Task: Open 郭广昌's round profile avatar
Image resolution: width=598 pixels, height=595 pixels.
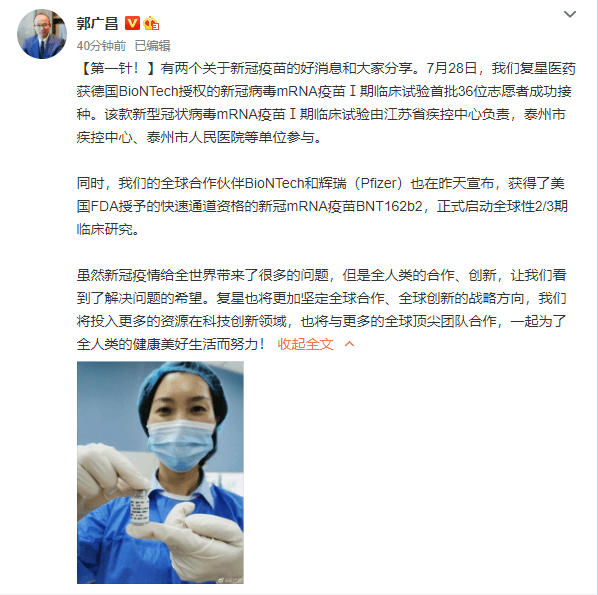Action: pos(42,34)
